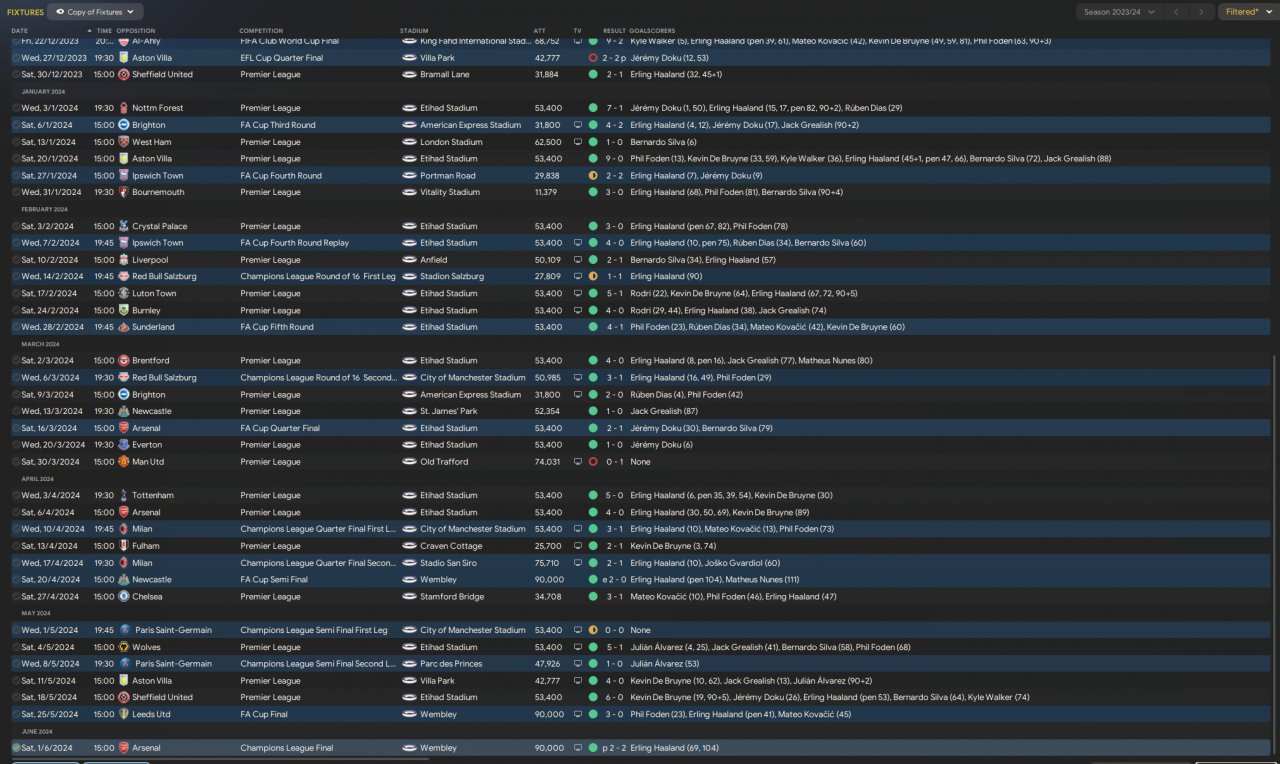Tick the selector for Sat, 30/3/2024 Man Utd

point(16,462)
